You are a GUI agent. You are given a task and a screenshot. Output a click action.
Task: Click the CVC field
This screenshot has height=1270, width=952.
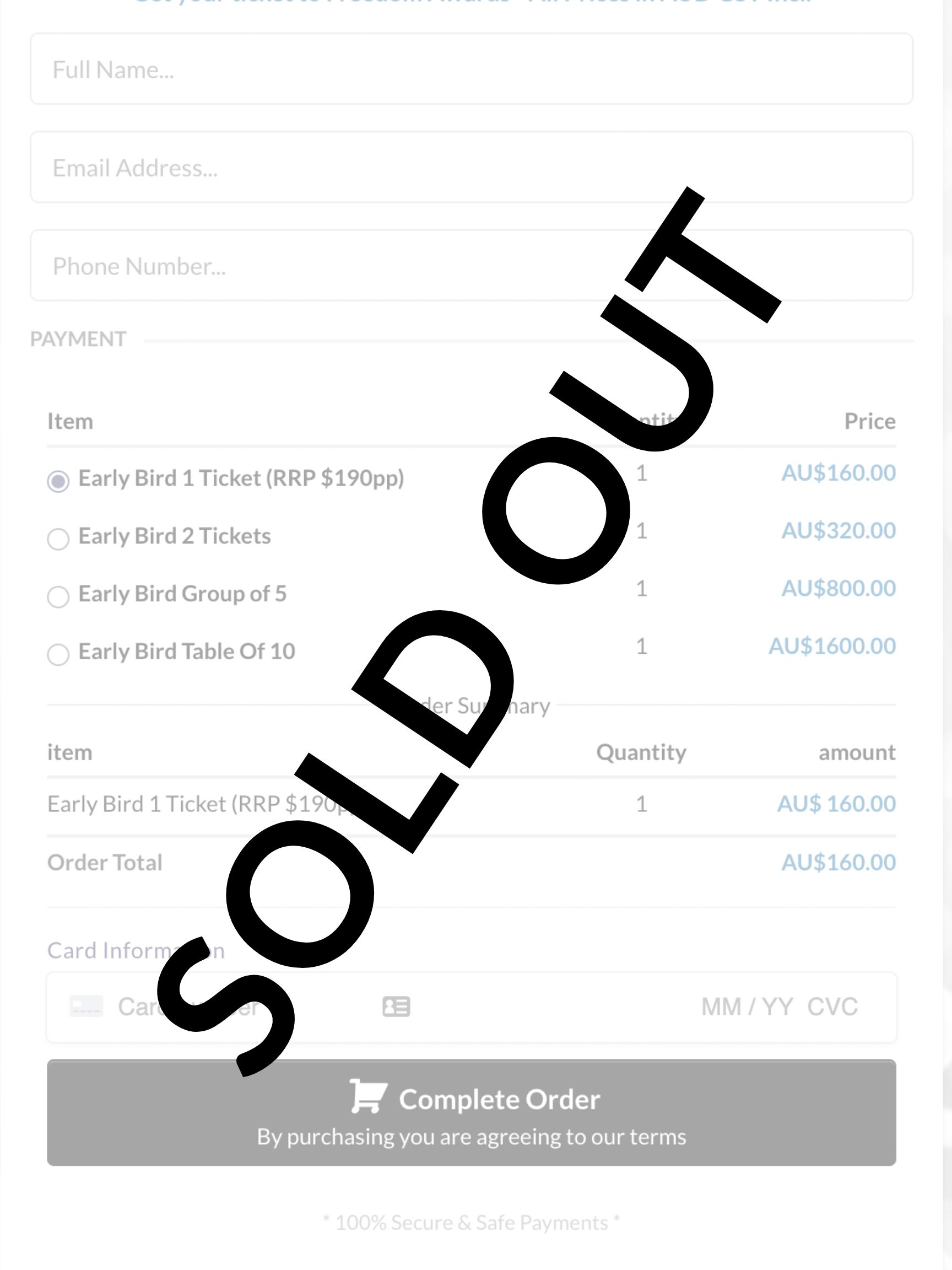tap(832, 1007)
